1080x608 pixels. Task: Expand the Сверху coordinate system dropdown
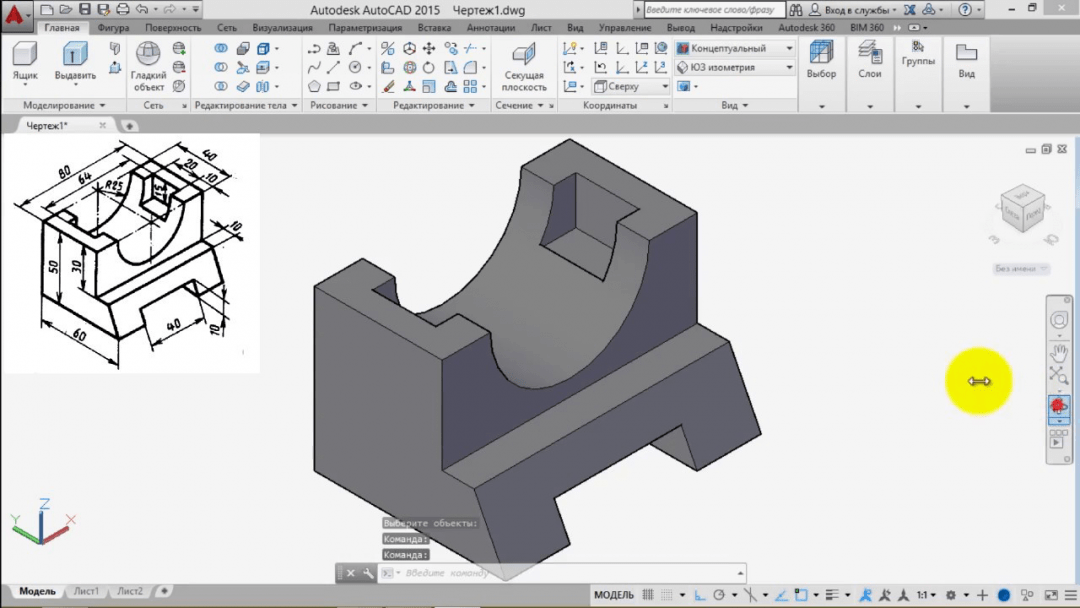point(631,87)
